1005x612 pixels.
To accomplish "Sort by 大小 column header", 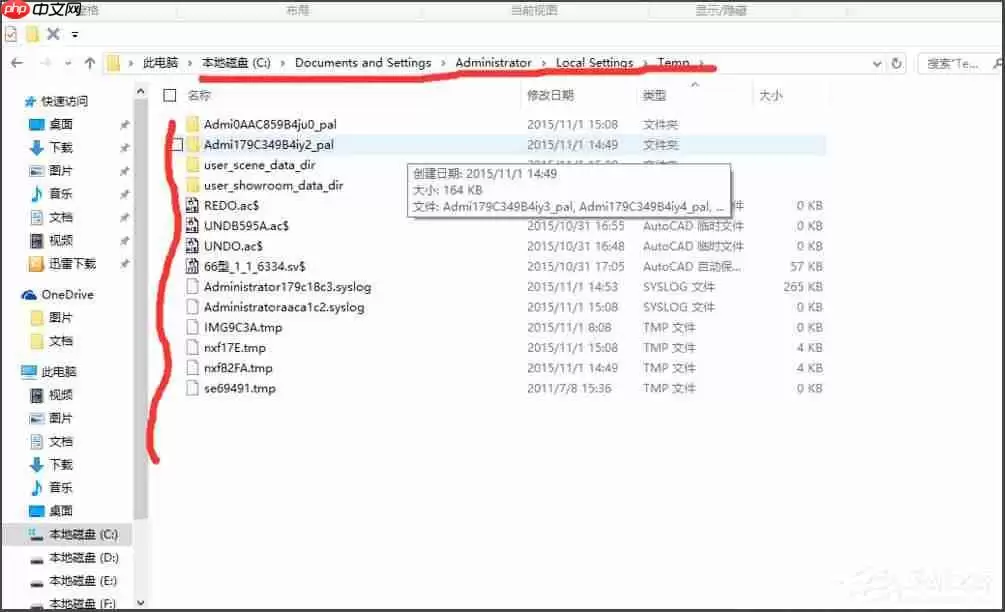I will 770,95.
